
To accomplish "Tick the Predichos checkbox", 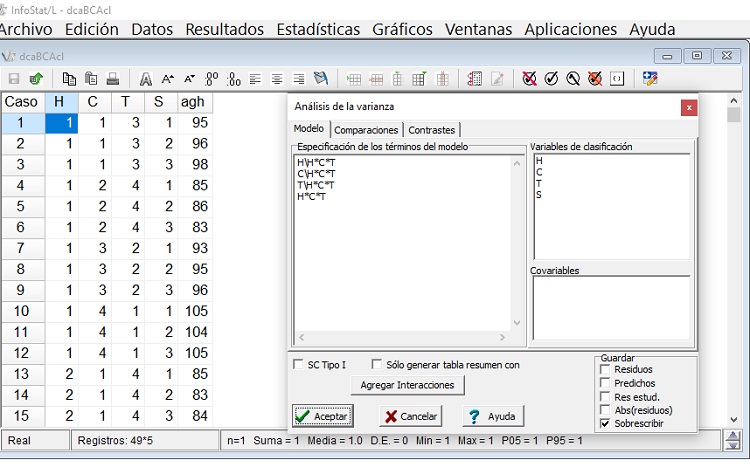I will pos(605,383).
